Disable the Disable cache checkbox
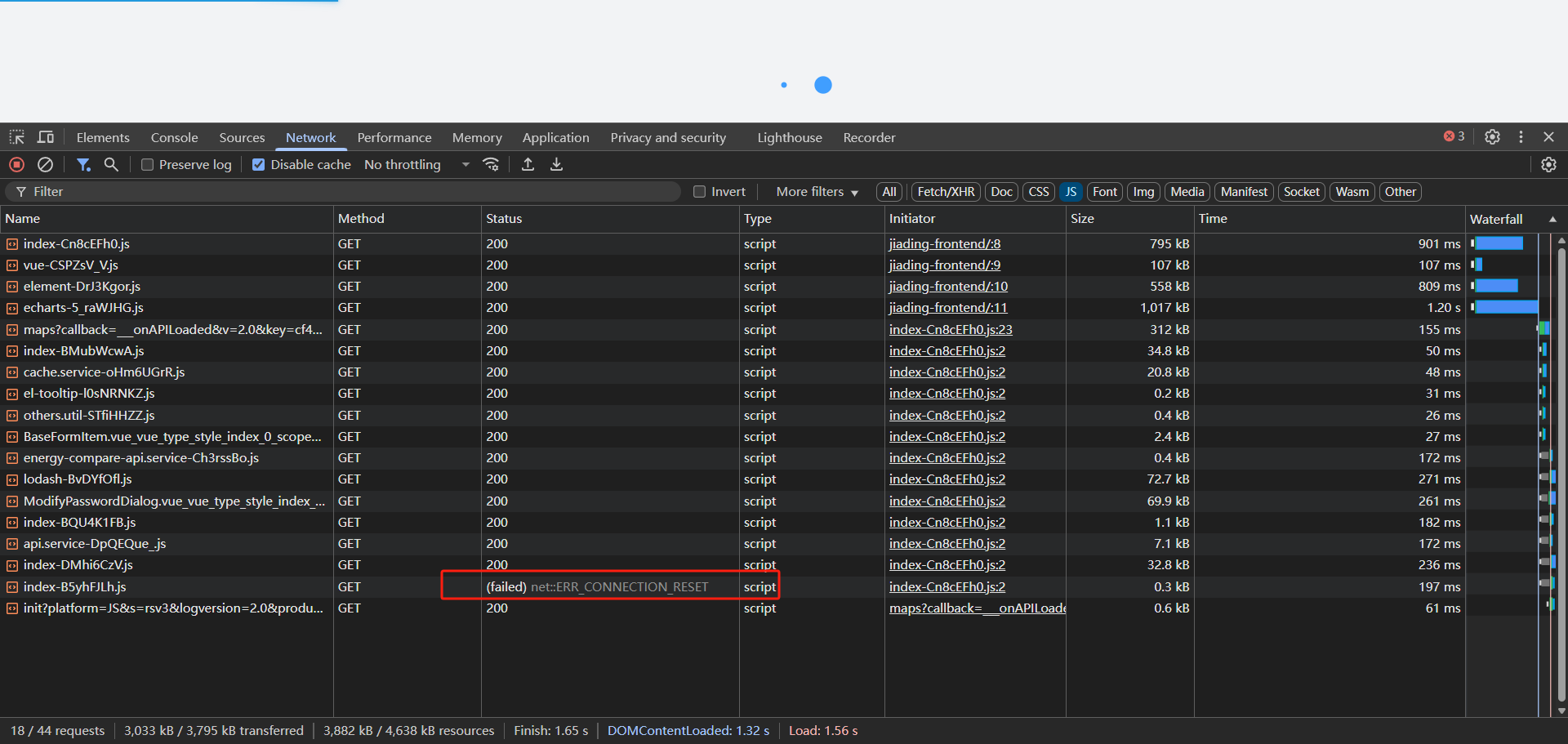 [257, 164]
